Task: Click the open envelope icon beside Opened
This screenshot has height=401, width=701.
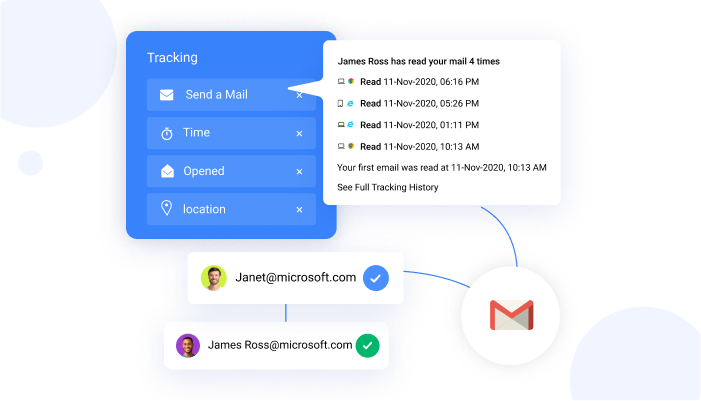Action: point(167,171)
